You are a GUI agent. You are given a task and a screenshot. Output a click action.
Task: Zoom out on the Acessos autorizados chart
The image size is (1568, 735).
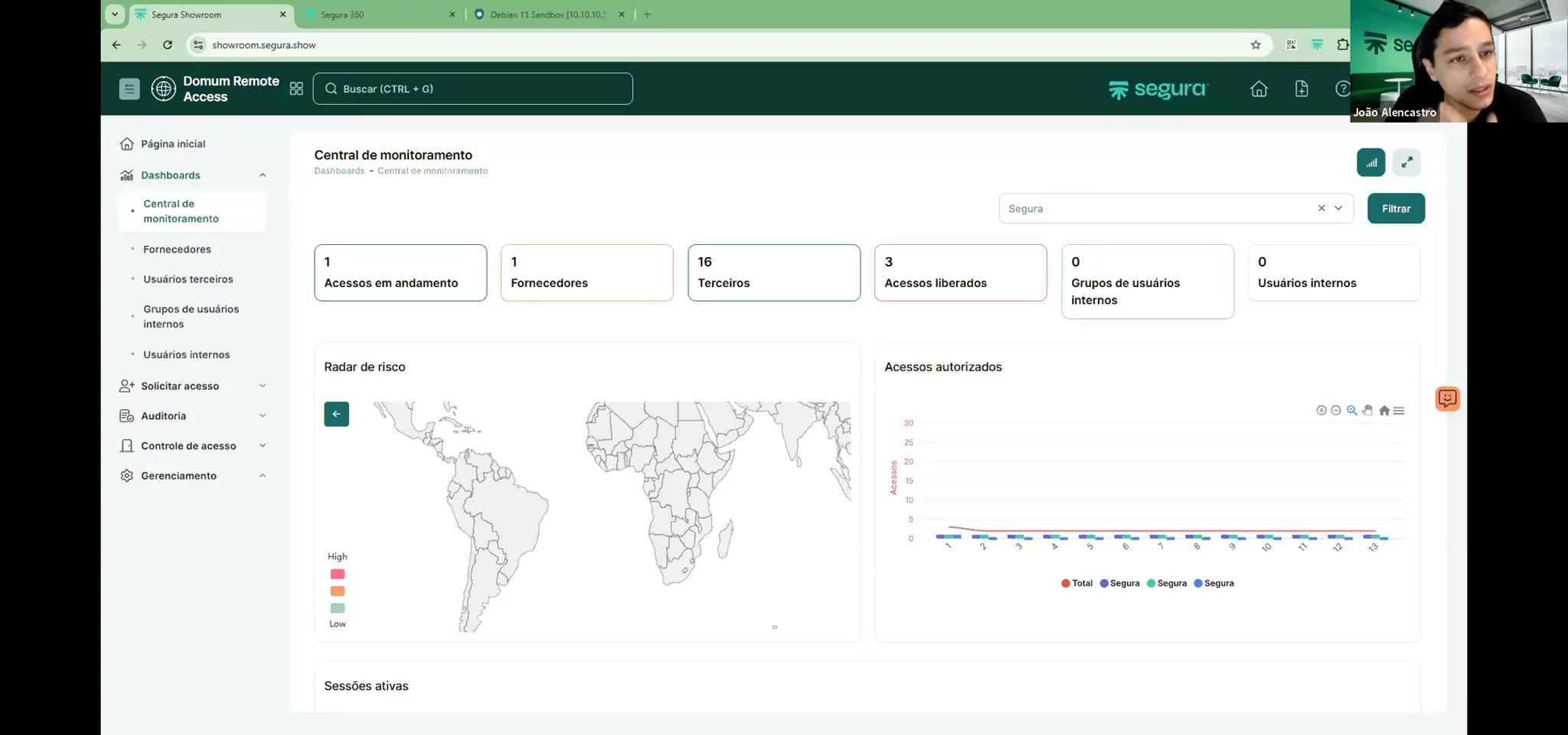[x=1336, y=410]
